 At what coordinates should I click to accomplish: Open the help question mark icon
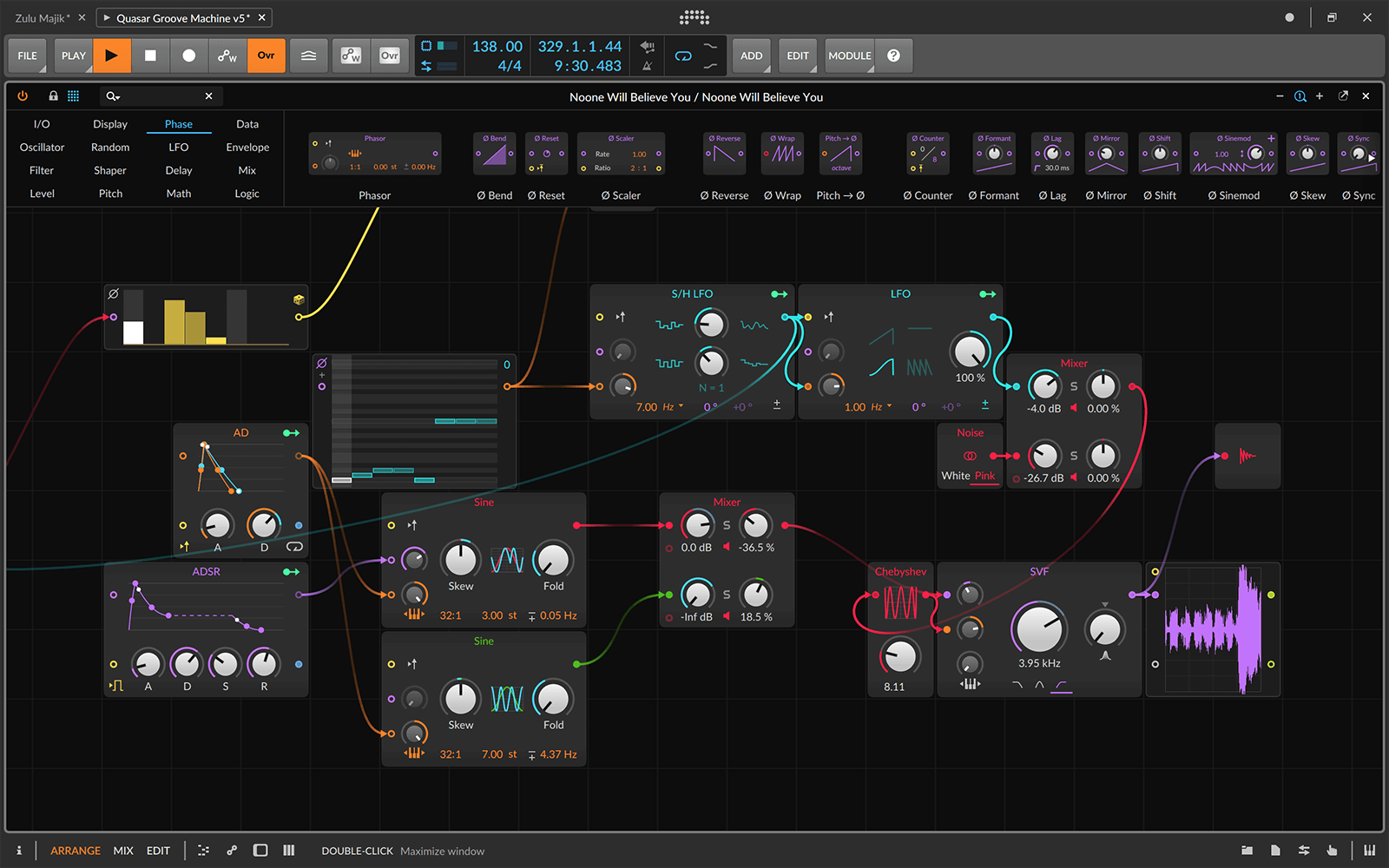[893, 56]
